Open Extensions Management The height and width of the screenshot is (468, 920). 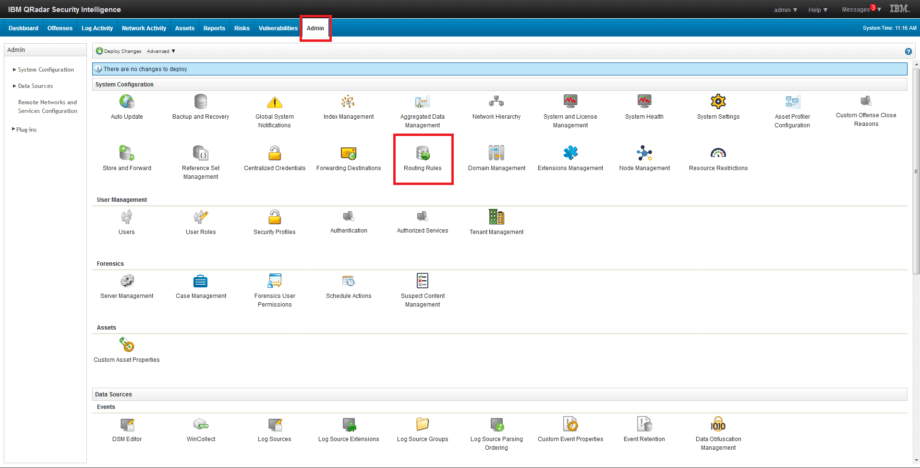pyautogui.click(x=570, y=153)
